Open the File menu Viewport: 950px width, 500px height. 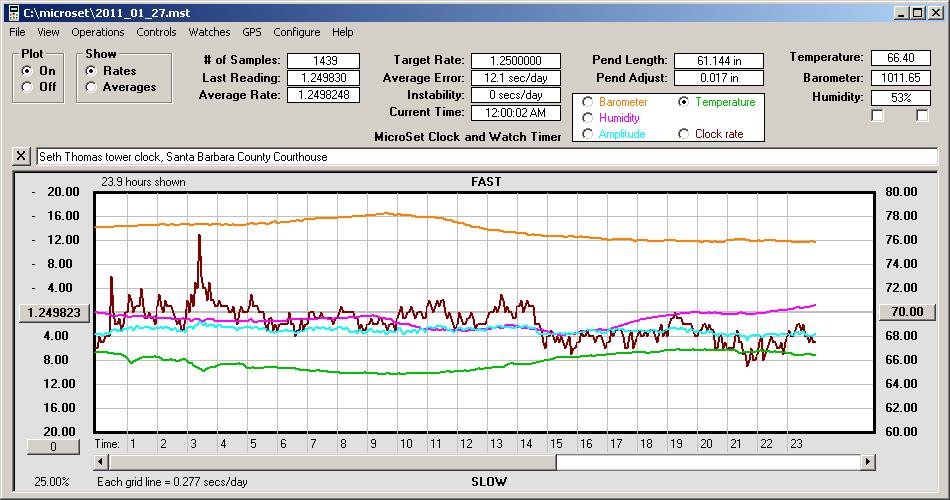pos(17,32)
